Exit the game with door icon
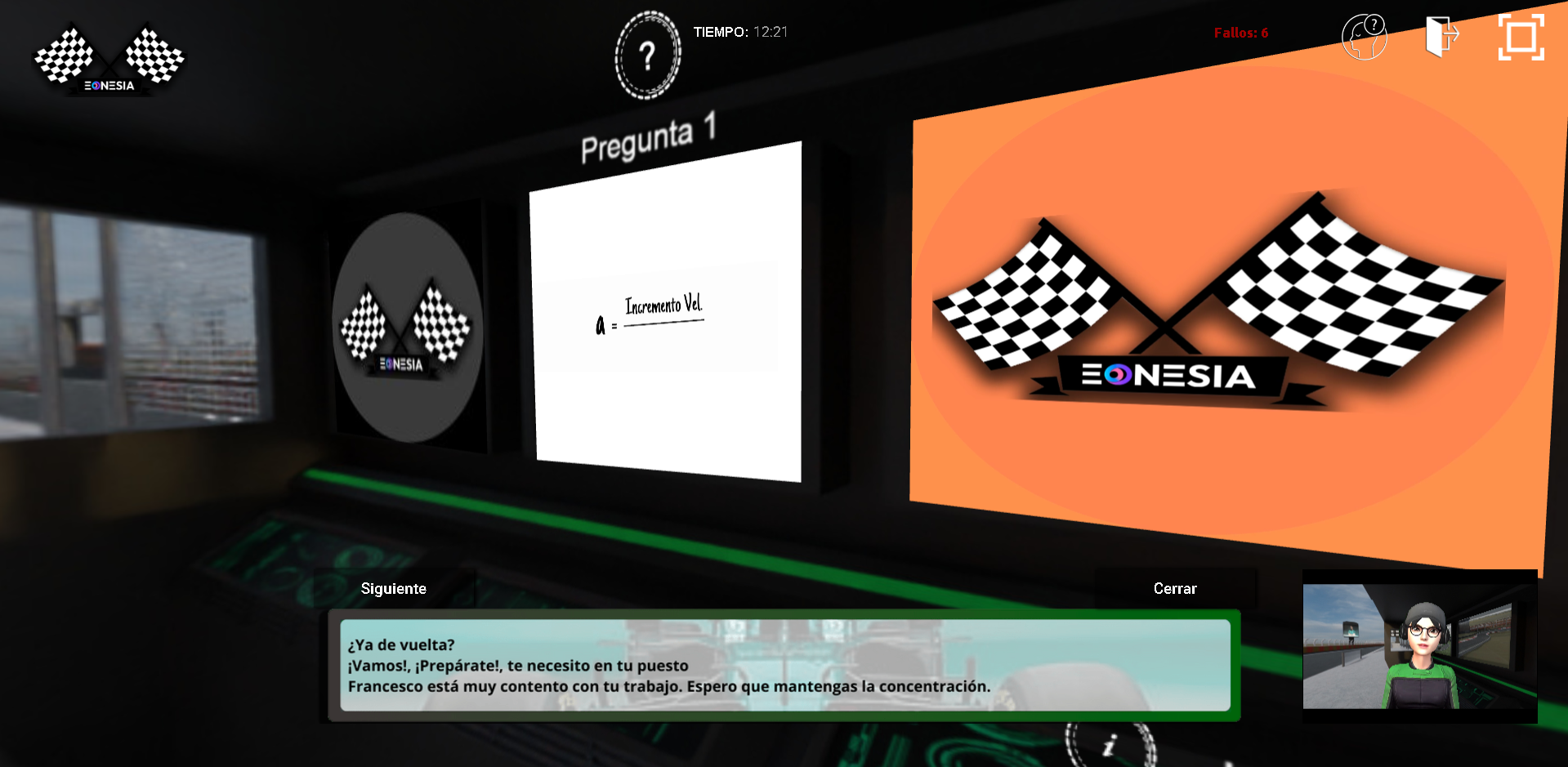This screenshot has width=1568, height=767. pyautogui.click(x=1441, y=37)
